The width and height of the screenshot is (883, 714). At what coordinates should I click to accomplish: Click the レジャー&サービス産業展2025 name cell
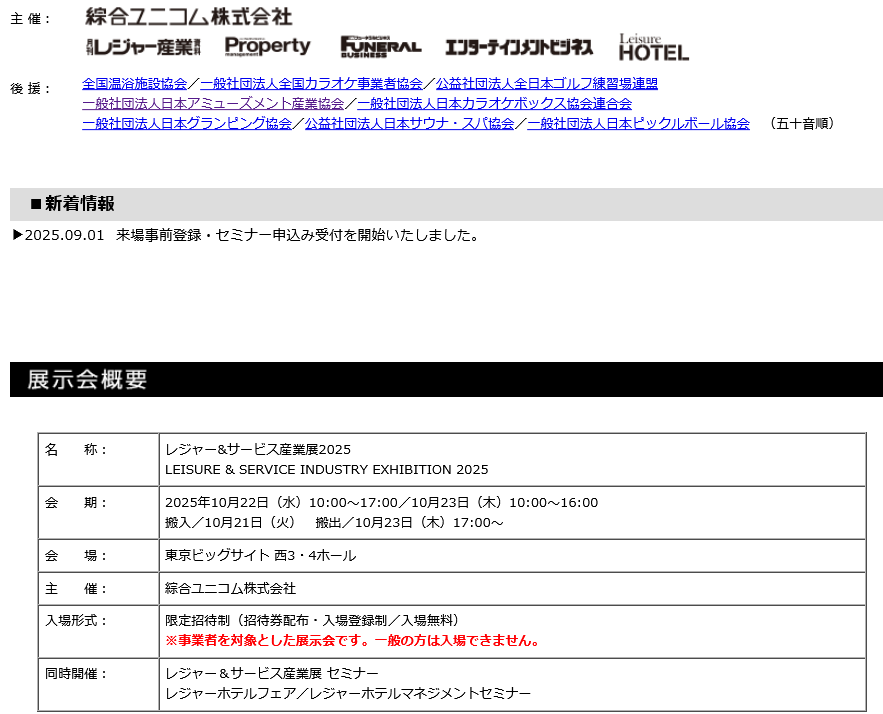[258, 449]
